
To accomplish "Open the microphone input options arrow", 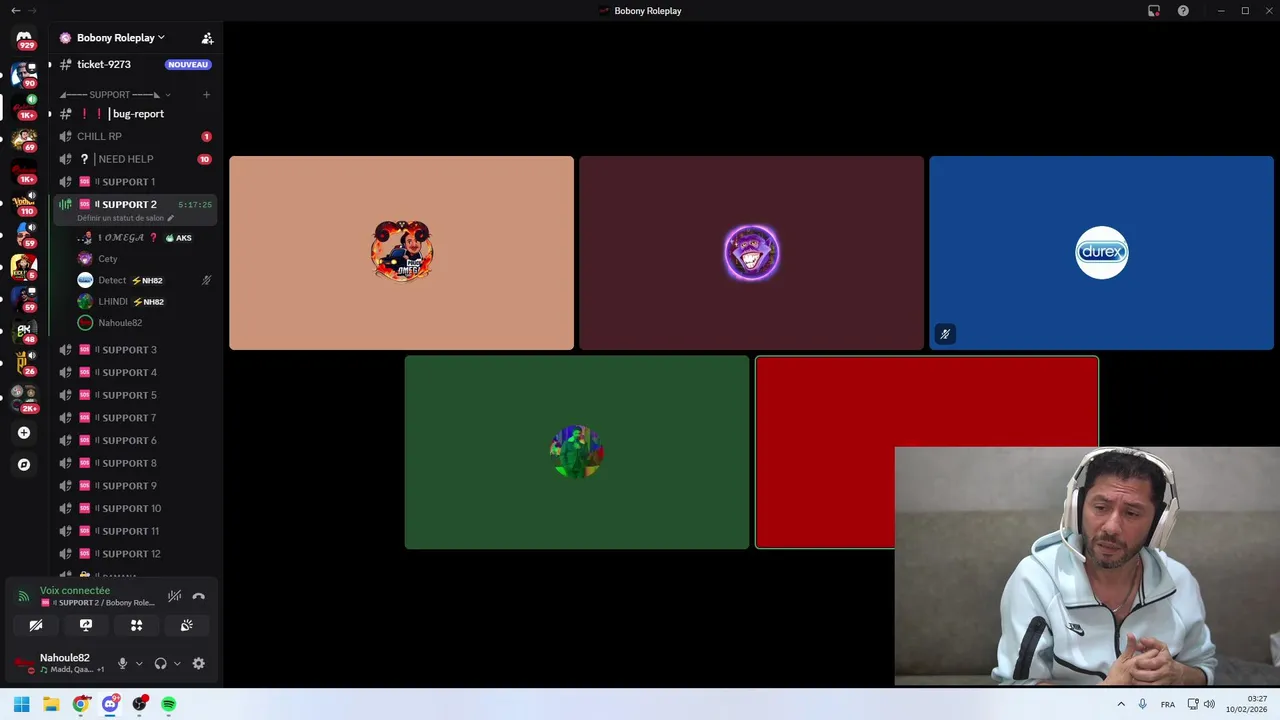I will tap(139, 663).
